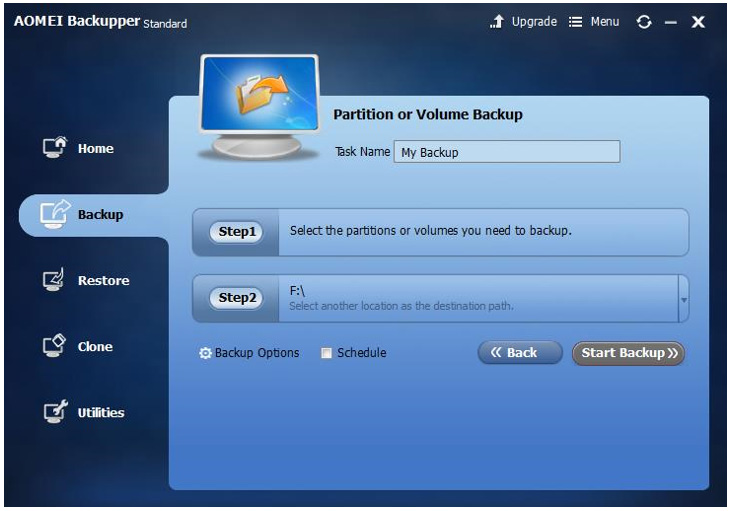Minimize the AOMEI Backupper window
The width and height of the screenshot is (731, 511).
pyautogui.click(x=671, y=22)
